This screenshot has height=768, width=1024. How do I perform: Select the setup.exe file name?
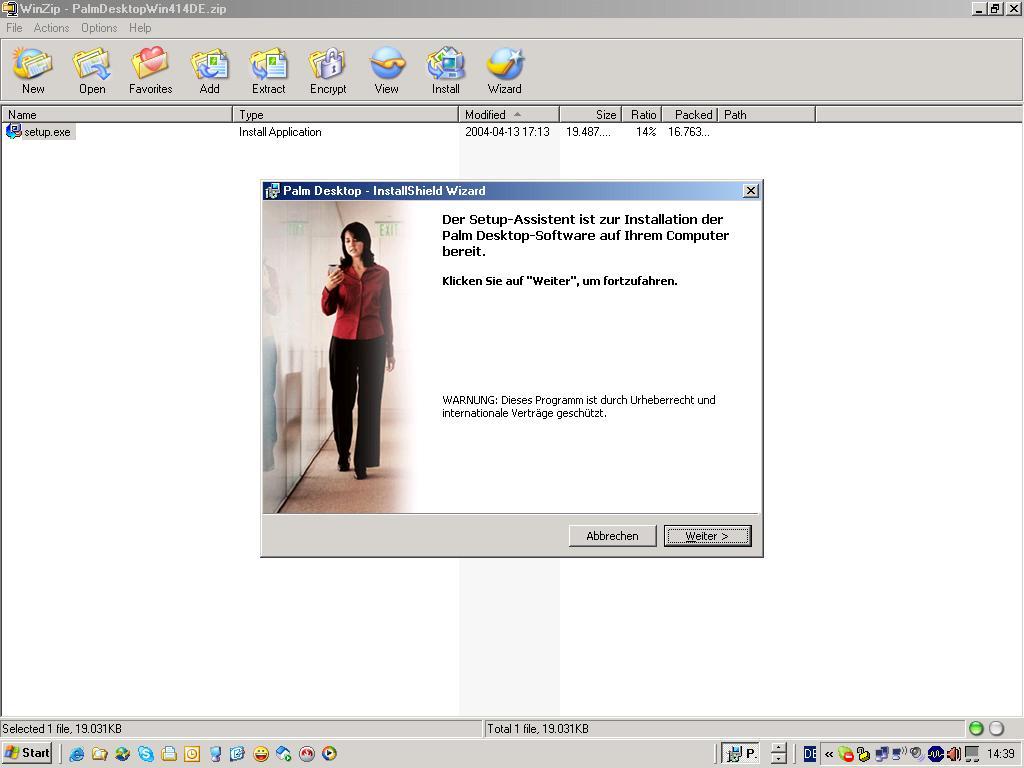(x=47, y=132)
